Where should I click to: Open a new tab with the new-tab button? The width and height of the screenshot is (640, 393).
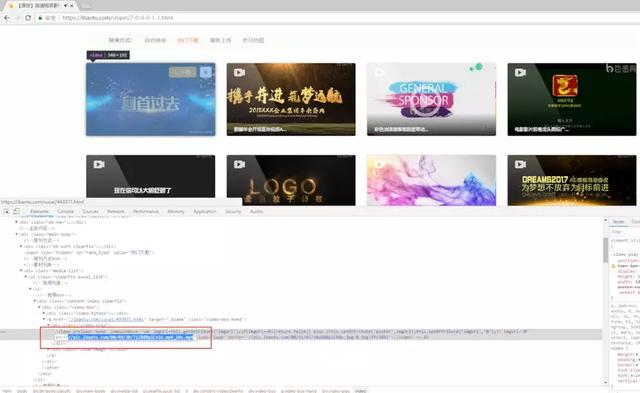click(x=86, y=6)
